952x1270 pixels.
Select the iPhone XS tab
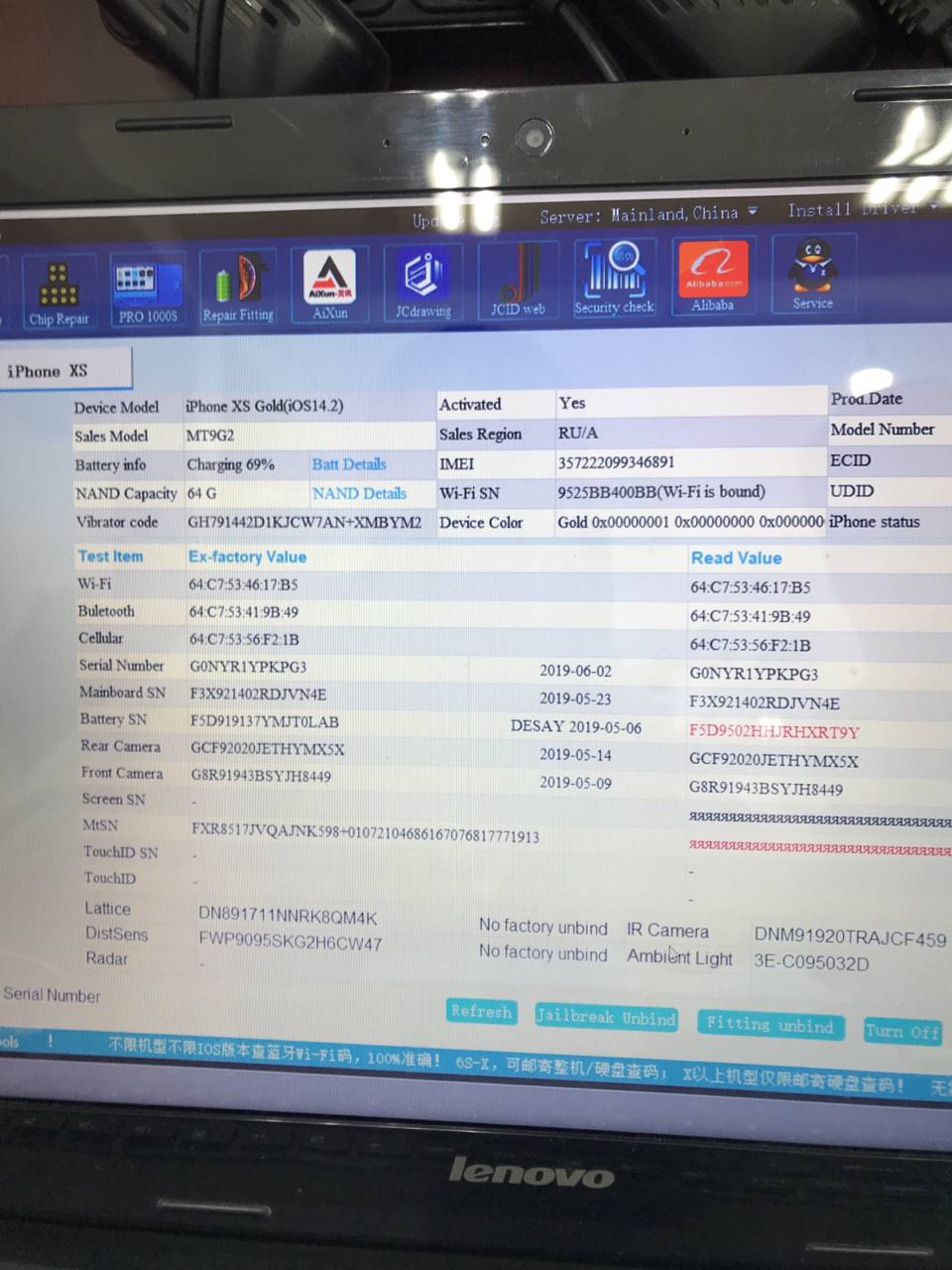(65, 371)
